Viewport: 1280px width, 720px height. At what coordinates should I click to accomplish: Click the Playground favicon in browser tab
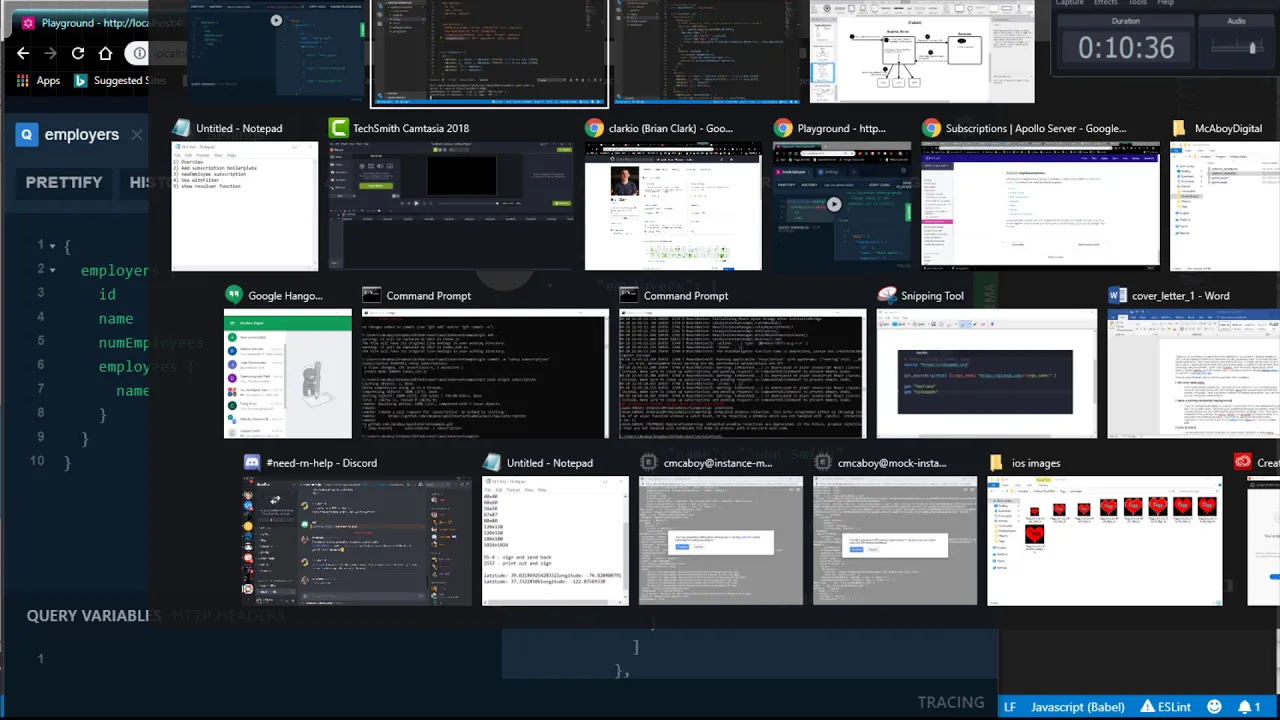click(x=27, y=23)
